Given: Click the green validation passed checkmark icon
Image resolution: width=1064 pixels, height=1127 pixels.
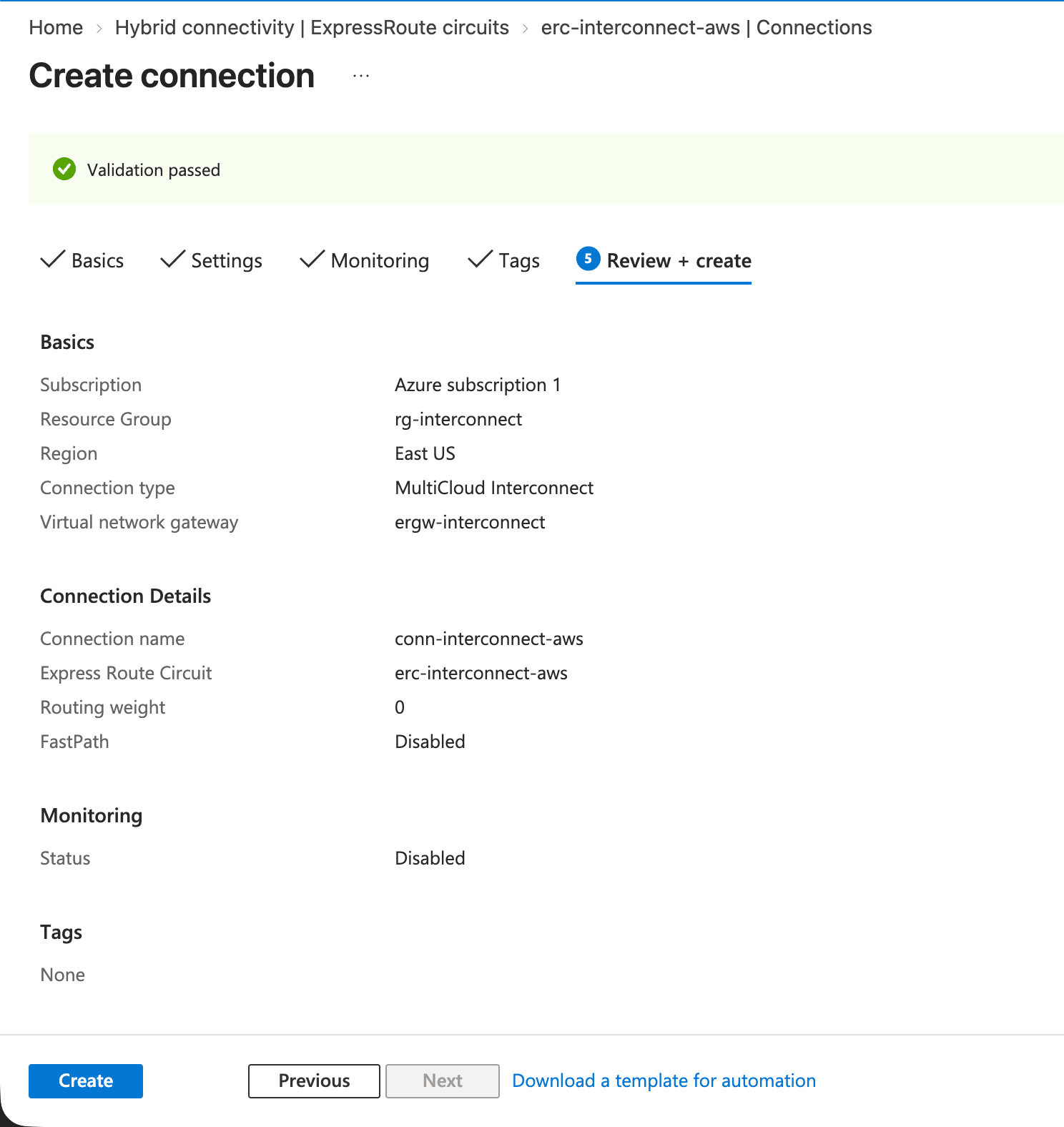Looking at the screenshot, I should pyautogui.click(x=64, y=169).
